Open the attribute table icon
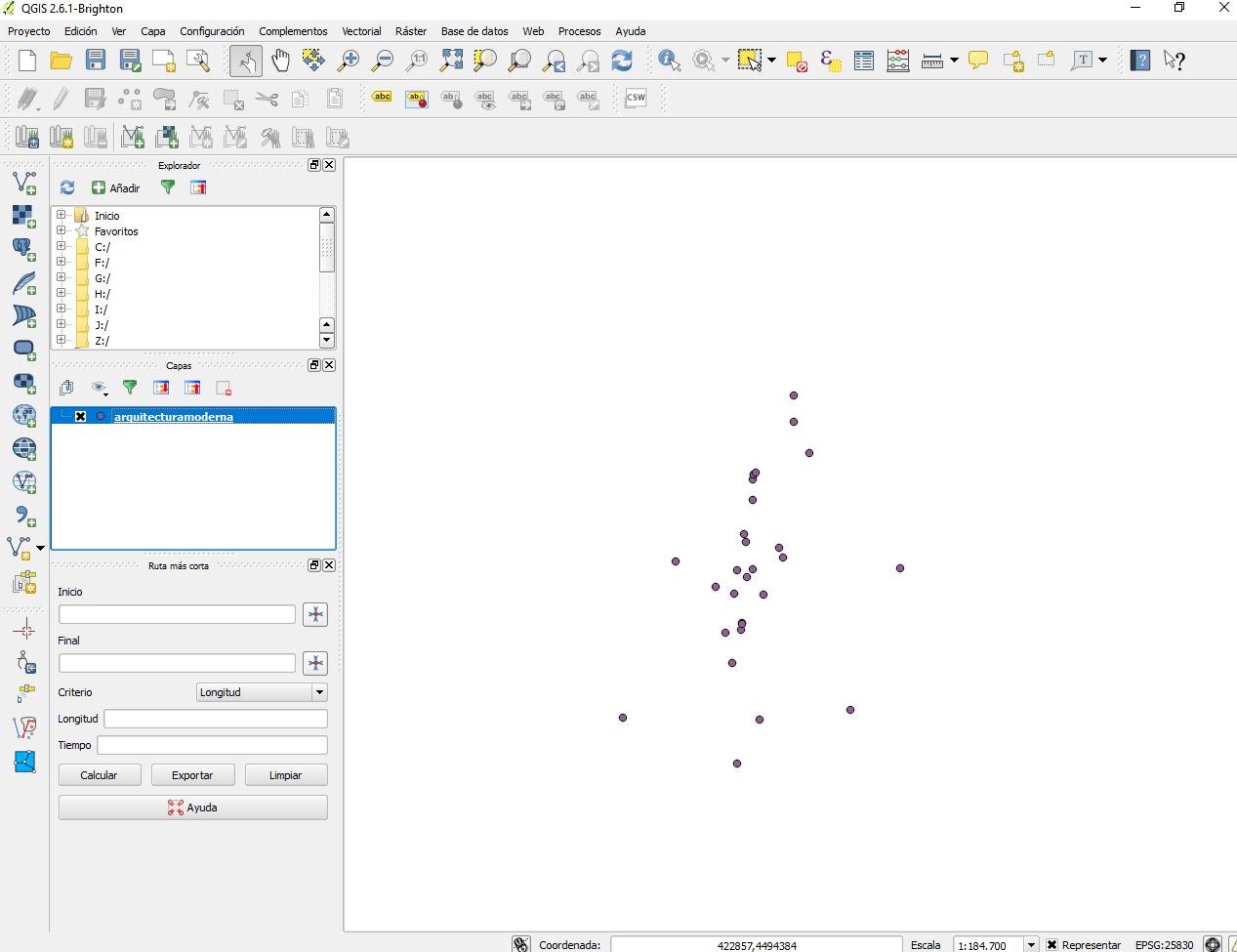1237x952 pixels. 863,61
